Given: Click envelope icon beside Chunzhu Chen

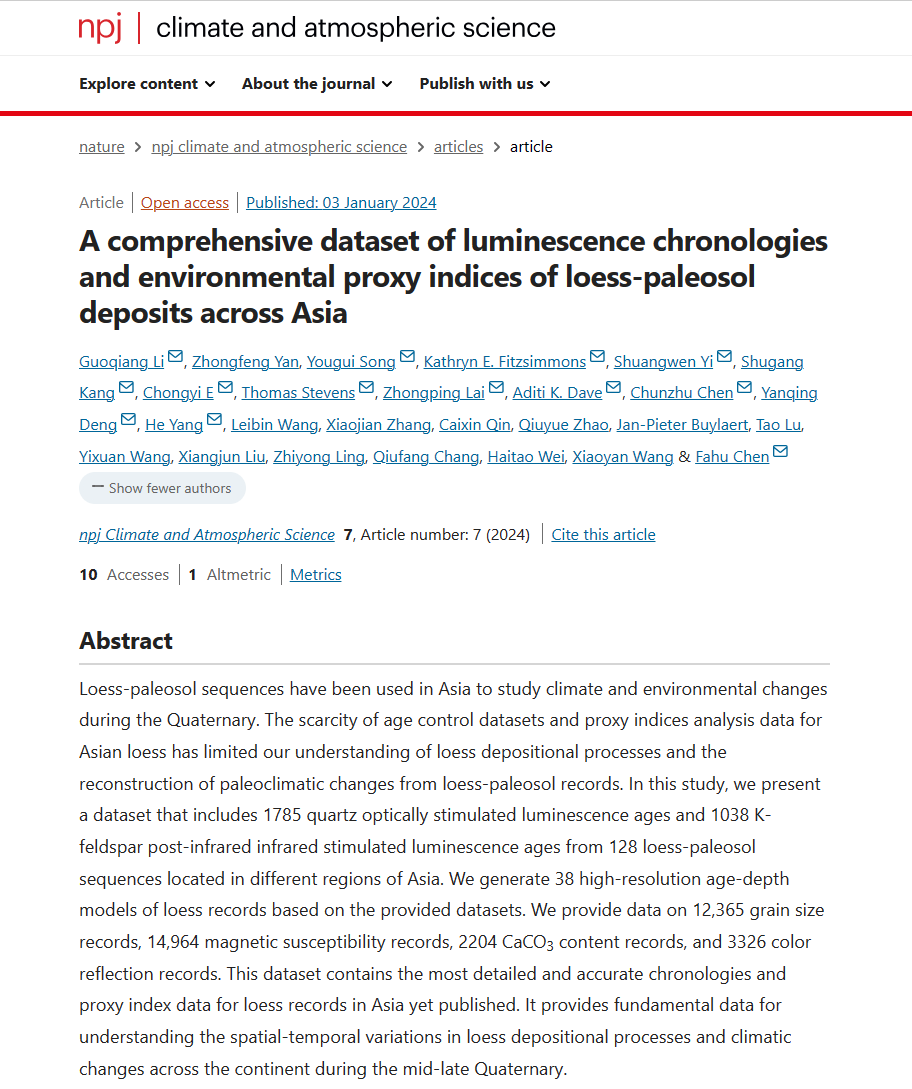Looking at the screenshot, I should pos(745,388).
